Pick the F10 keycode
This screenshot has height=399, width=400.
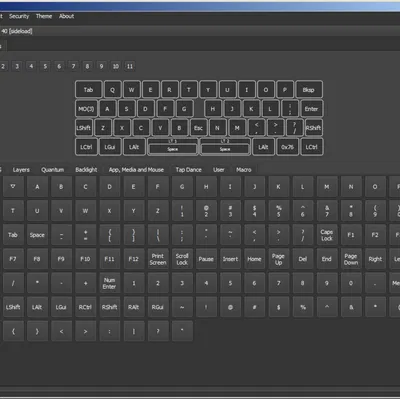[x=85, y=259]
